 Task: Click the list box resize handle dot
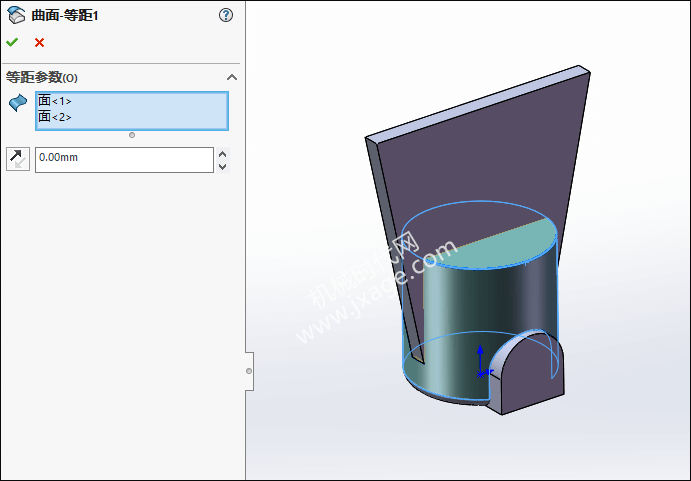pyautogui.click(x=132, y=134)
